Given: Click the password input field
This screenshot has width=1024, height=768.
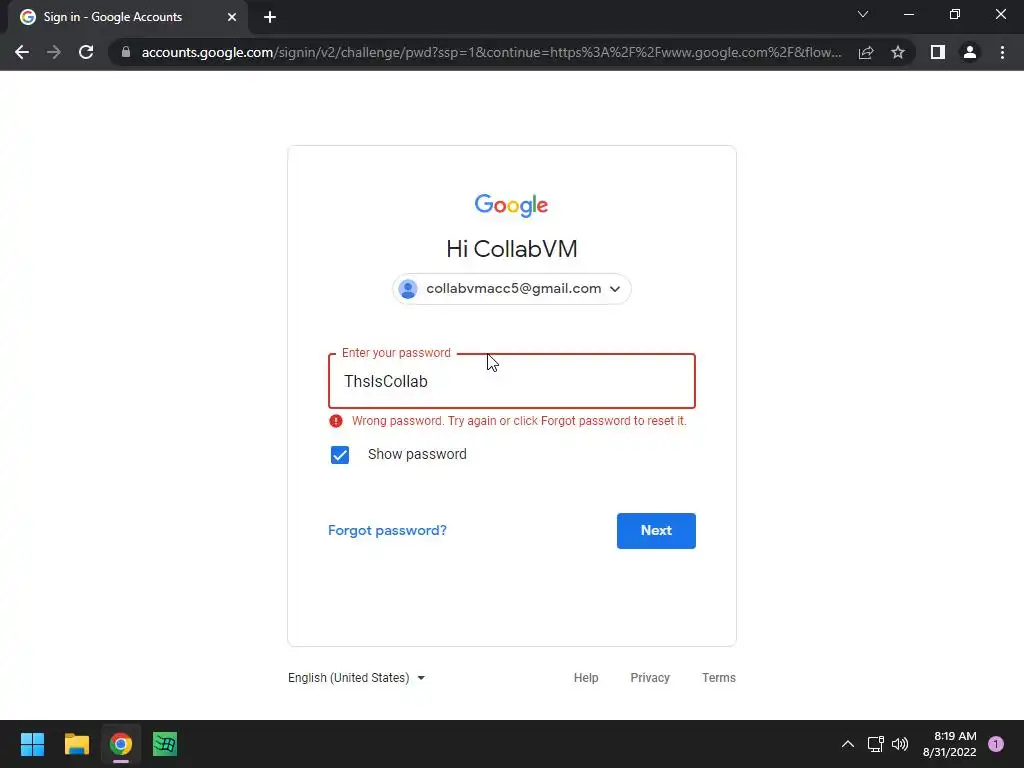Looking at the screenshot, I should [512, 381].
